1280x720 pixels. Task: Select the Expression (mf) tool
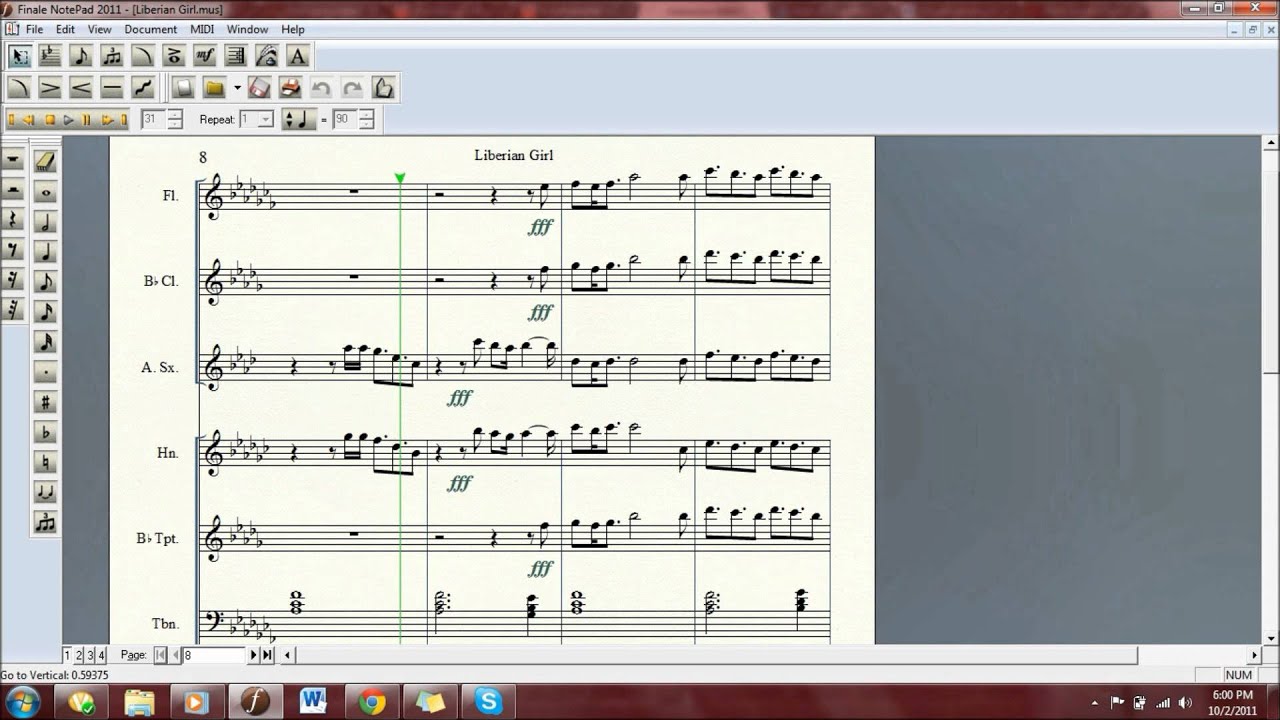(x=205, y=55)
